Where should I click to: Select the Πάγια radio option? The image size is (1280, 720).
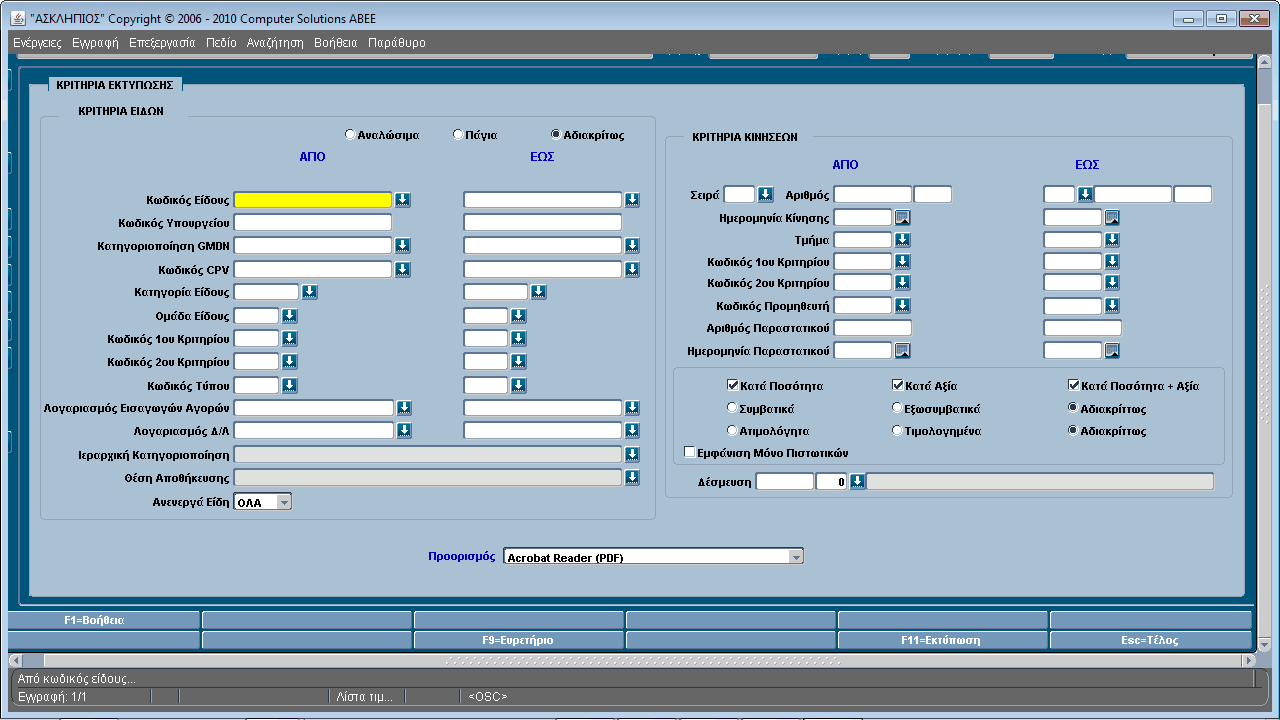[458, 134]
